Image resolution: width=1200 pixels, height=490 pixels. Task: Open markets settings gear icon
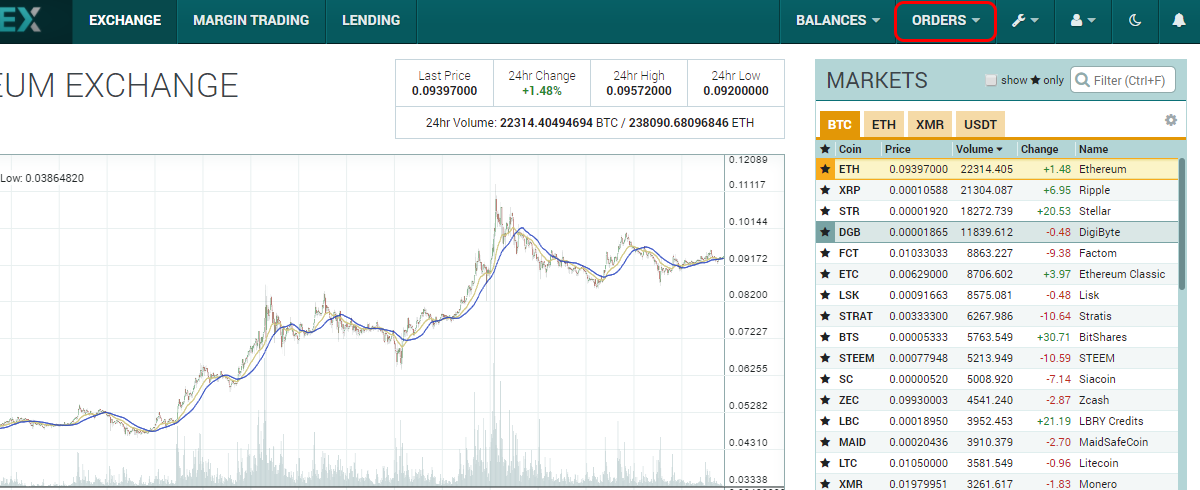[1171, 120]
